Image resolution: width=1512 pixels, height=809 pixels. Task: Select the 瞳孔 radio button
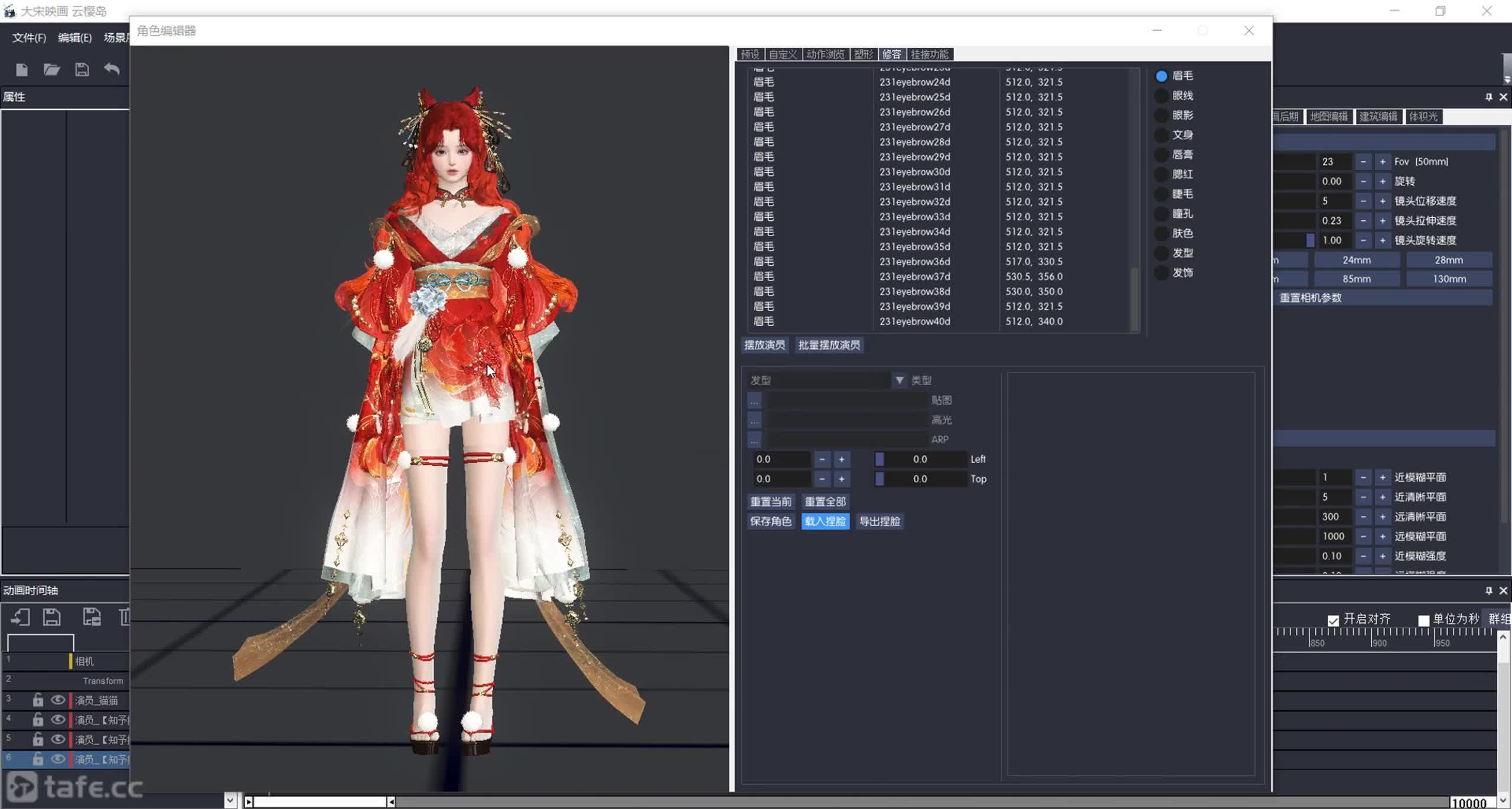(x=1161, y=214)
